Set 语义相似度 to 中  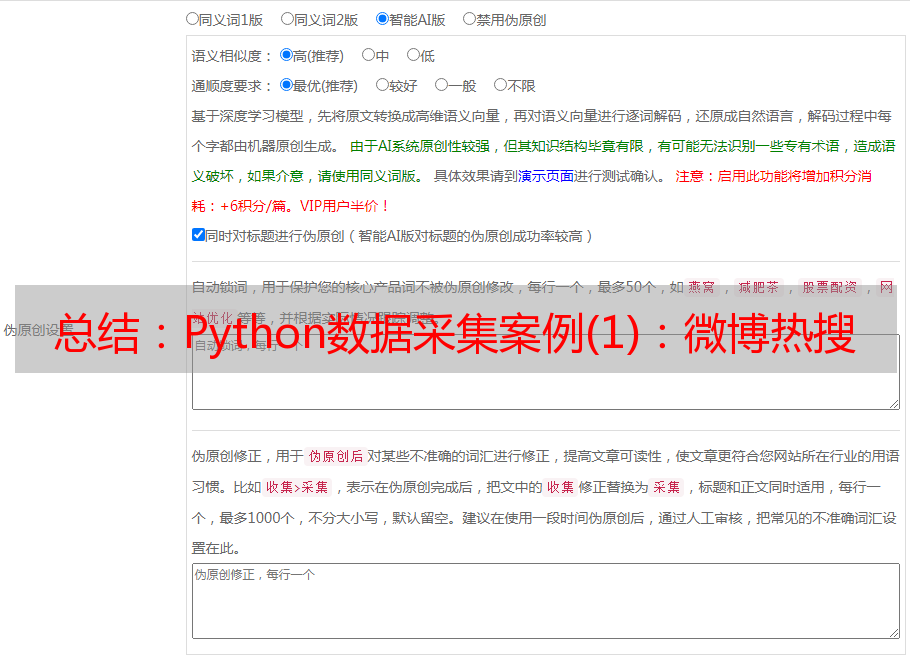click(368, 55)
